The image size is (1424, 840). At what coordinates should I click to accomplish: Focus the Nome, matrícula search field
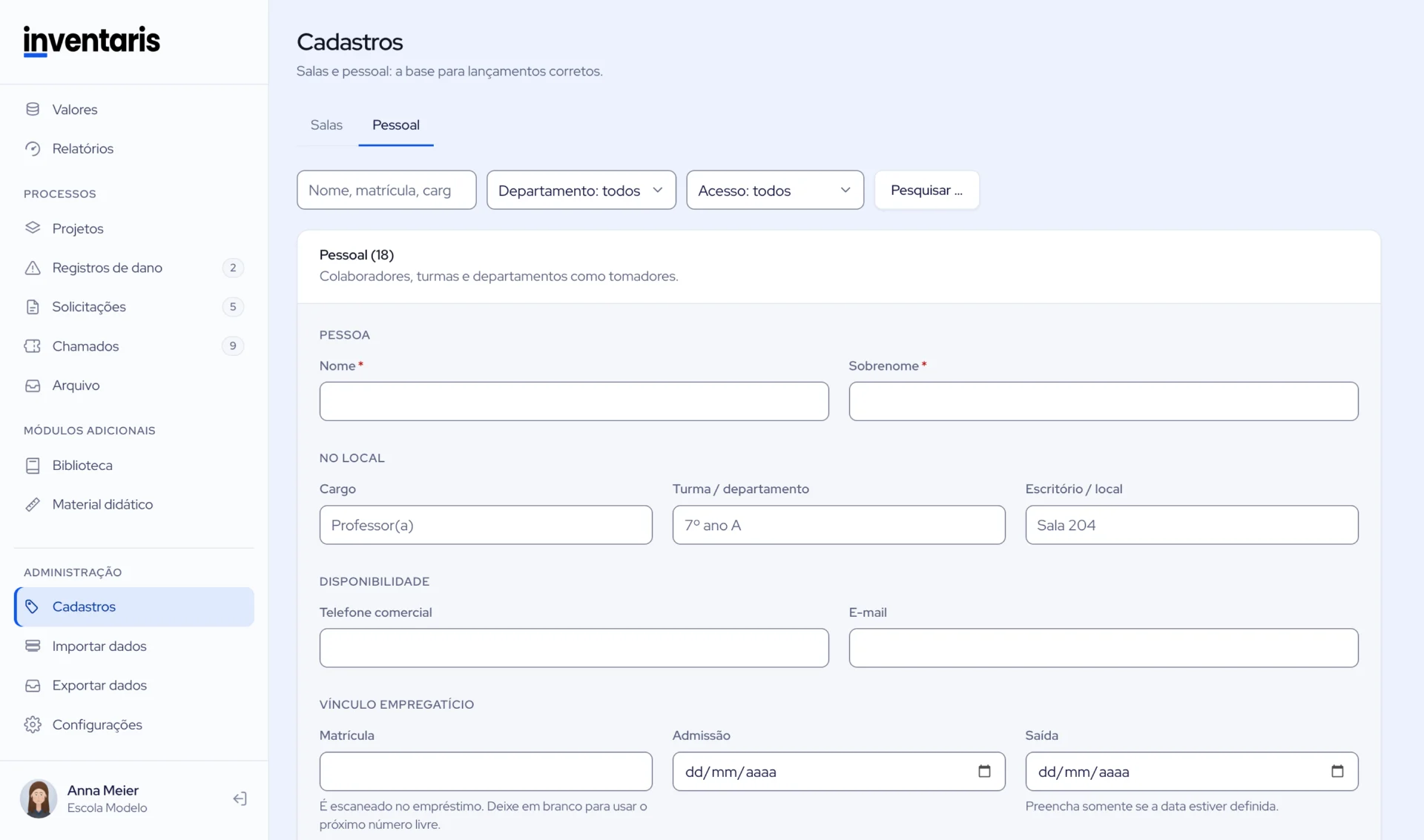[x=386, y=190]
